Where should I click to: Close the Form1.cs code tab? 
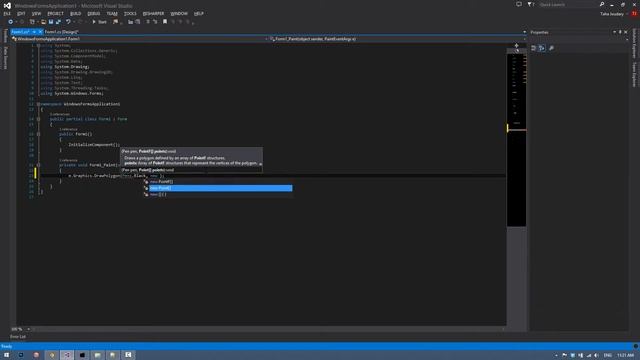40,32
